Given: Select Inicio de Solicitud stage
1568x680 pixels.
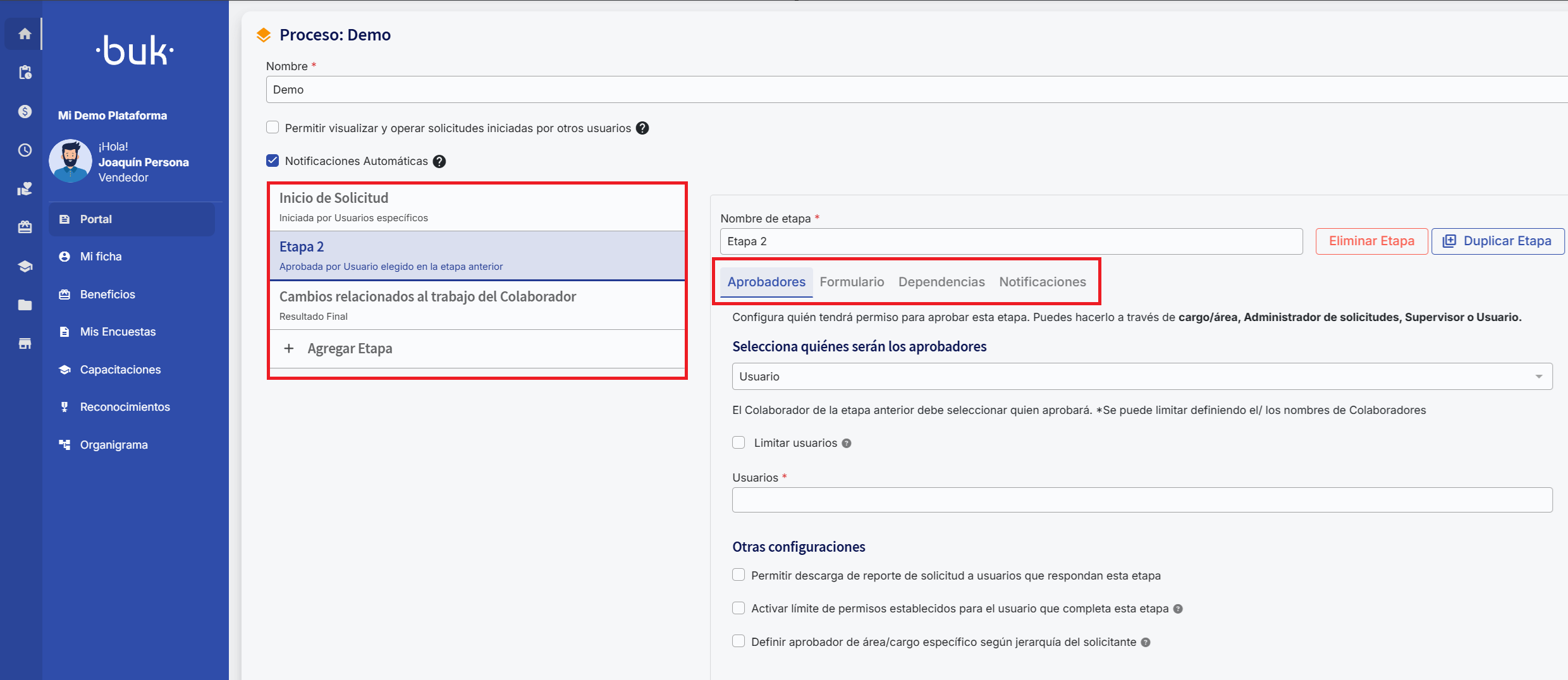Looking at the screenshot, I should (x=477, y=207).
